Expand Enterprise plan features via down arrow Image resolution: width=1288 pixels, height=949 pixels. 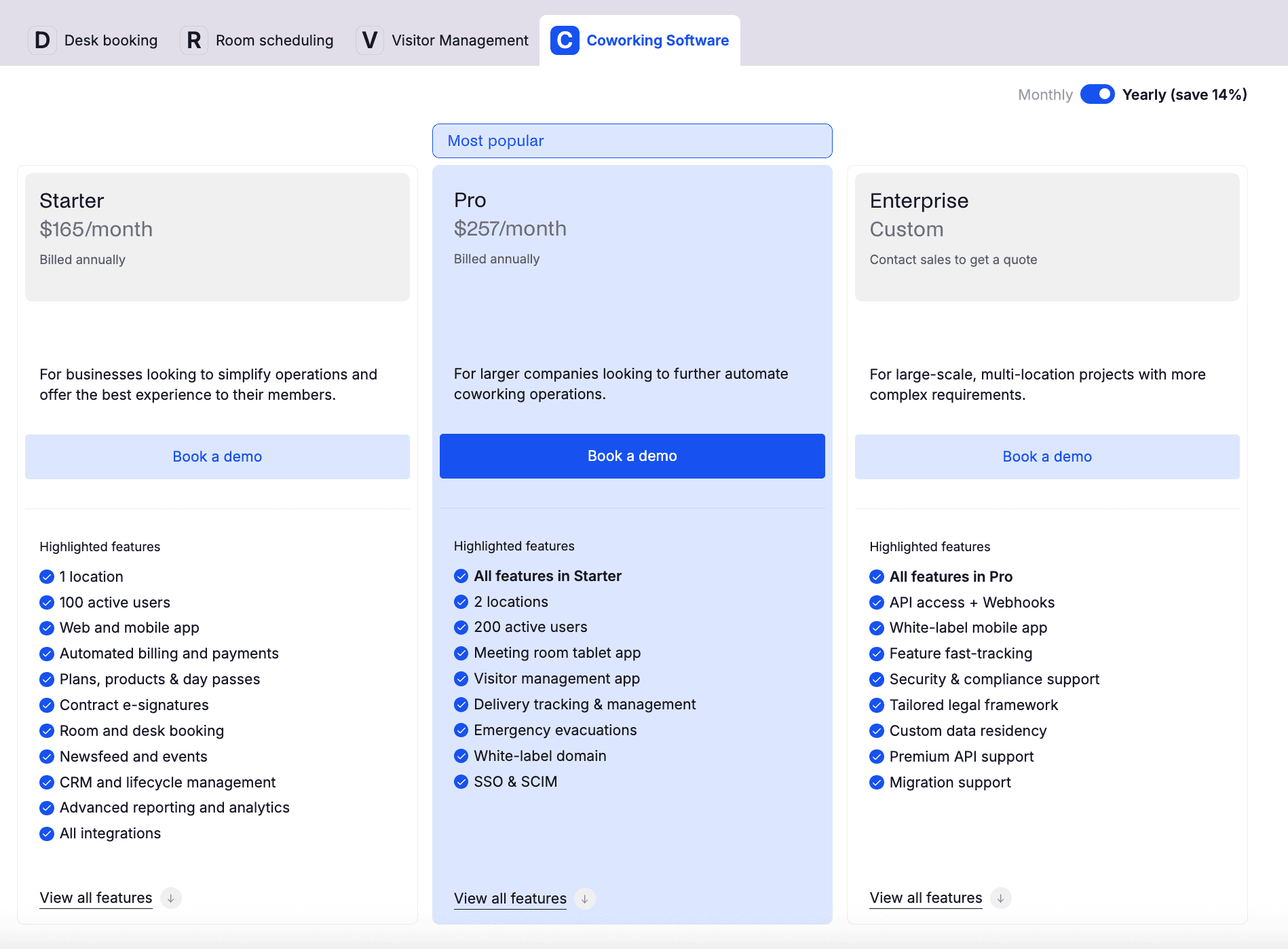(x=1000, y=897)
